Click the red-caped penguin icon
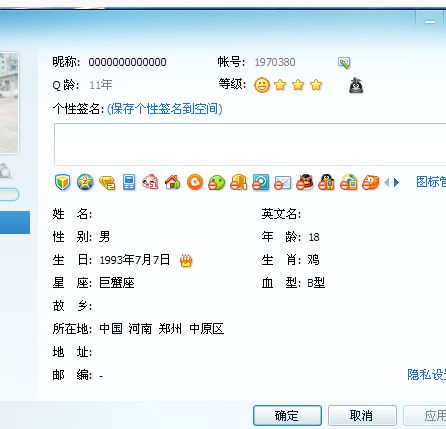This screenshot has height=429, width=446. (305, 182)
